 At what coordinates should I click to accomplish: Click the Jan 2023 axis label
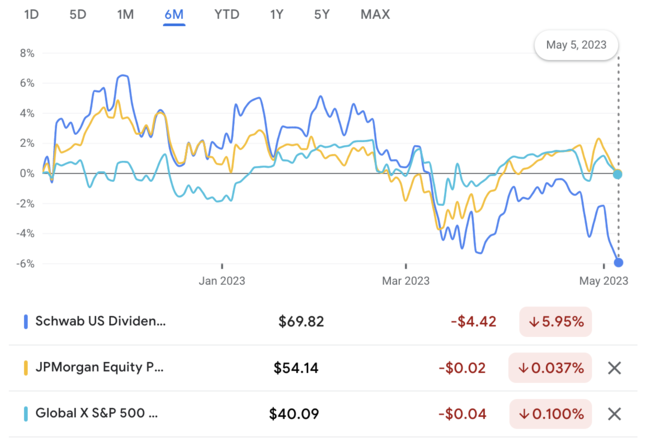(x=222, y=281)
